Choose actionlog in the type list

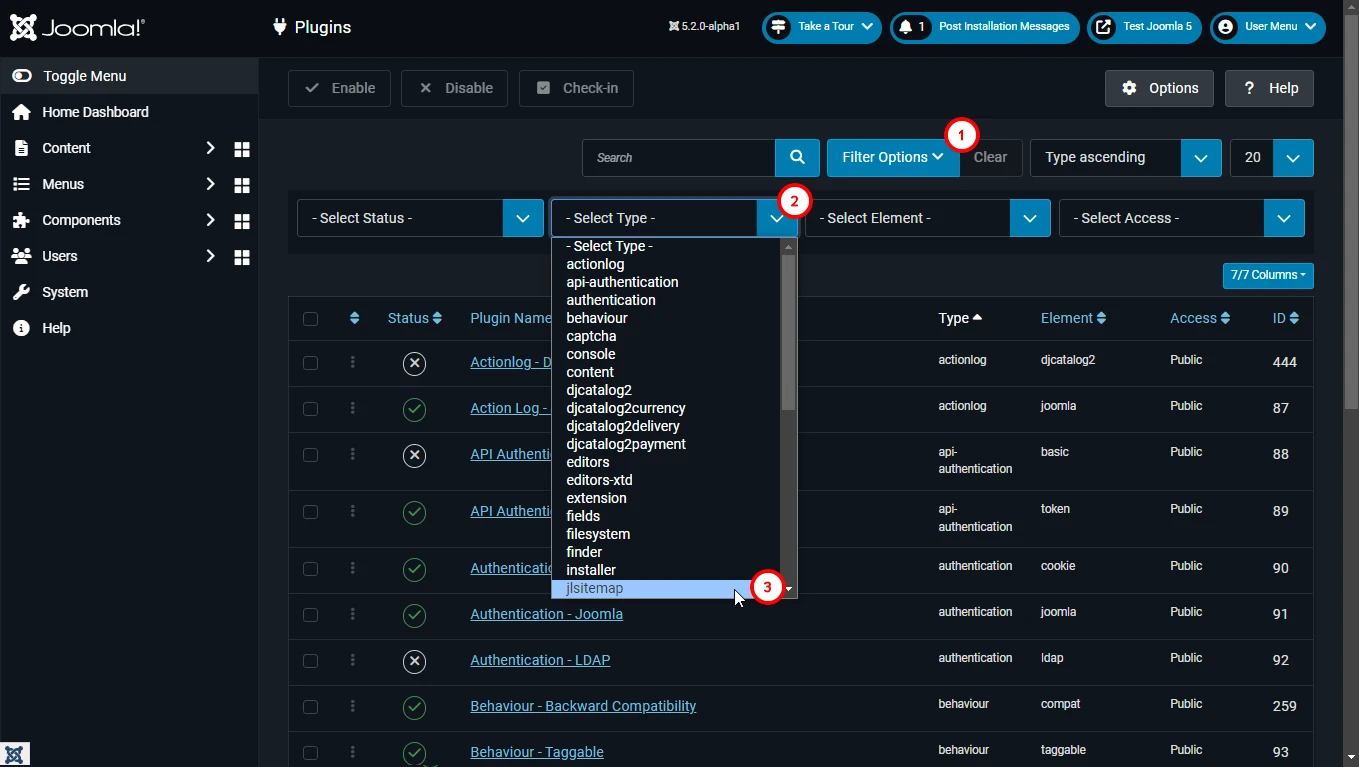pyautogui.click(x=665, y=264)
